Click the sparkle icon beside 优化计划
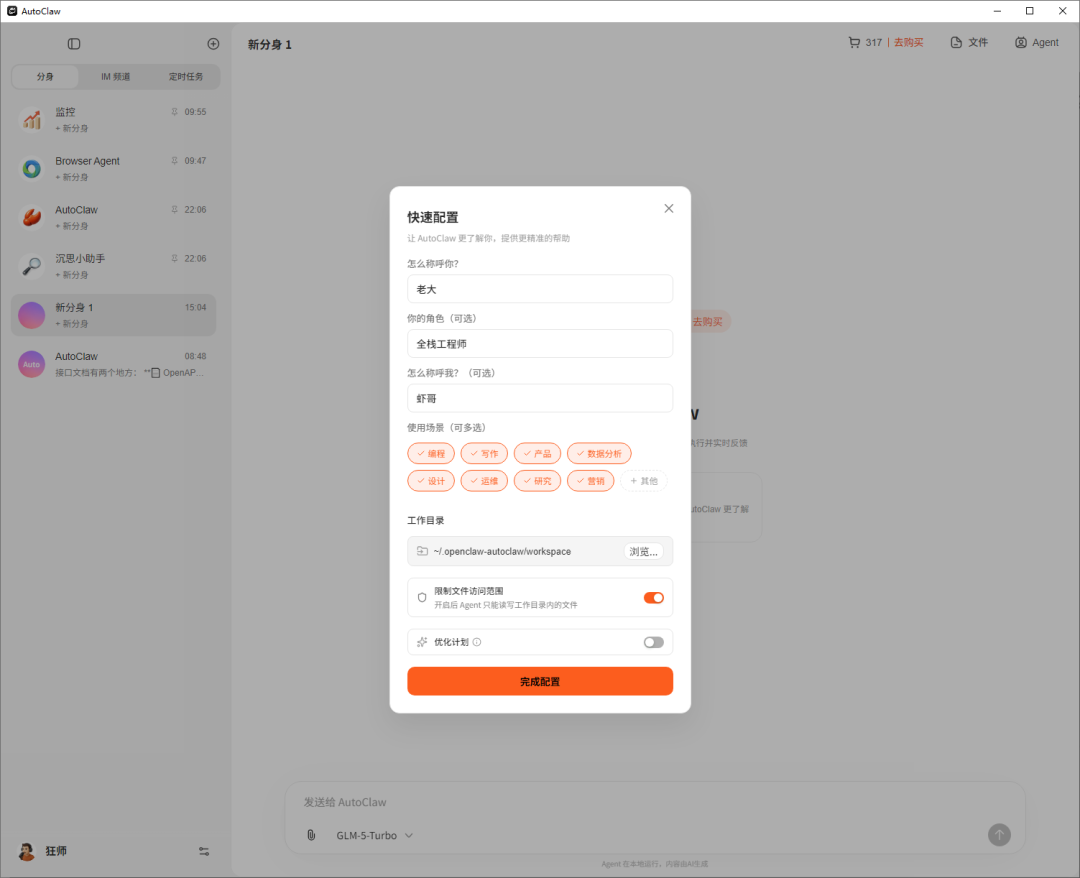 422,642
